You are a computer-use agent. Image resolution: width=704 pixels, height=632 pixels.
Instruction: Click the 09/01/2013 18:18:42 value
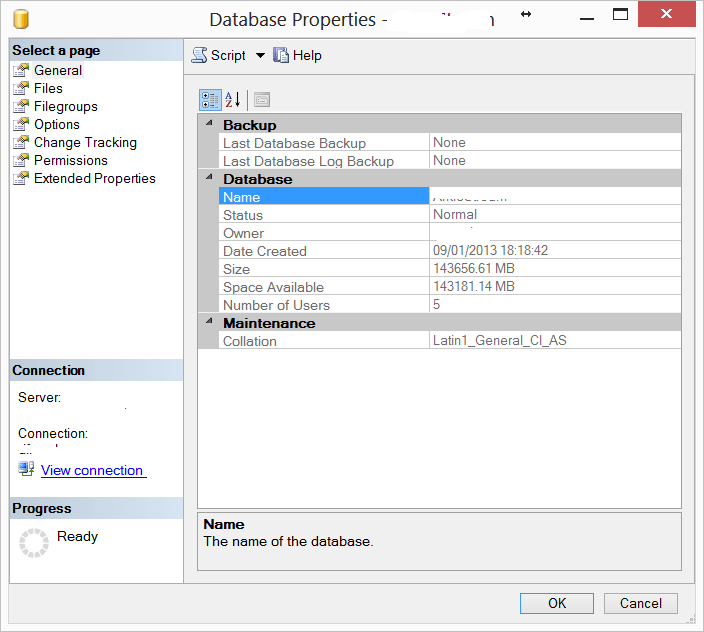[x=490, y=250]
